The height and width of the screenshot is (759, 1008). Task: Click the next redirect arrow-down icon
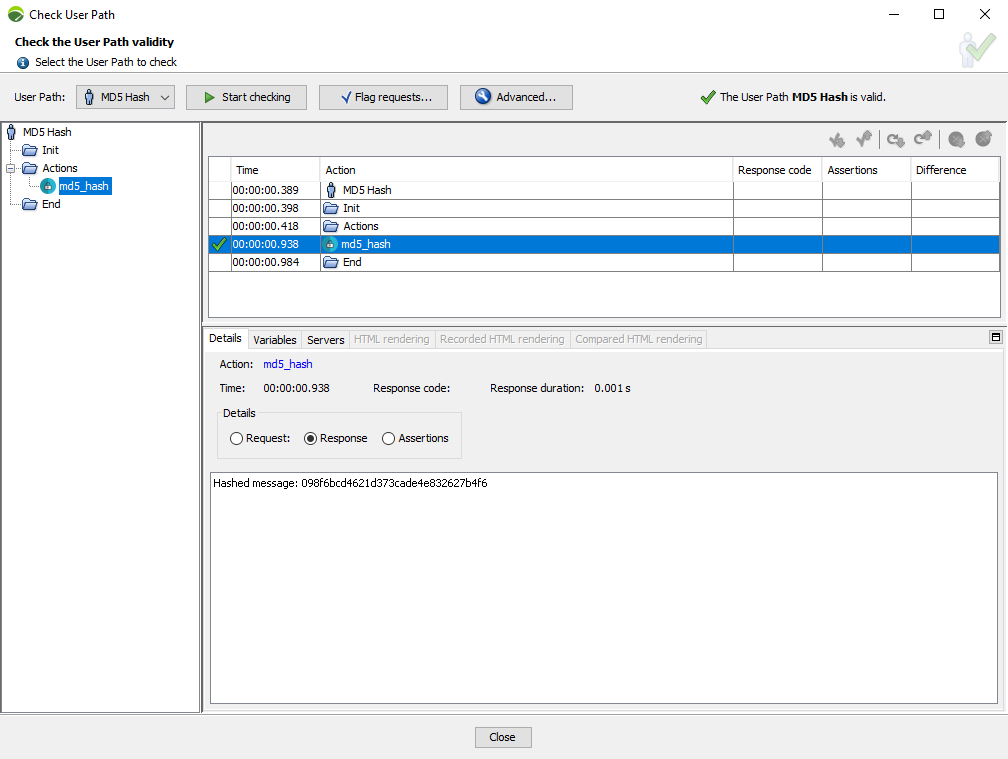[x=895, y=140]
